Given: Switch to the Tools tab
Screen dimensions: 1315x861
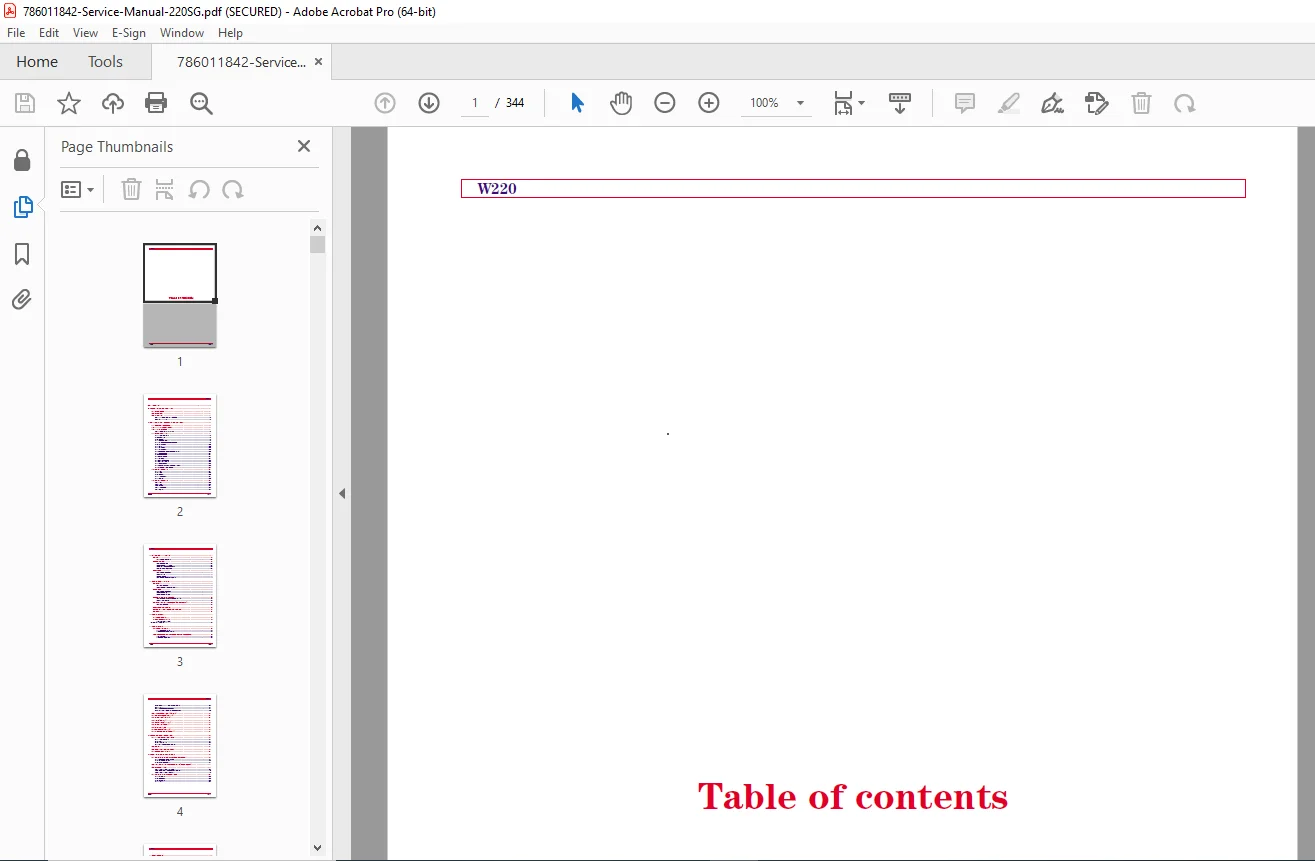Looking at the screenshot, I should coord(105,62).
